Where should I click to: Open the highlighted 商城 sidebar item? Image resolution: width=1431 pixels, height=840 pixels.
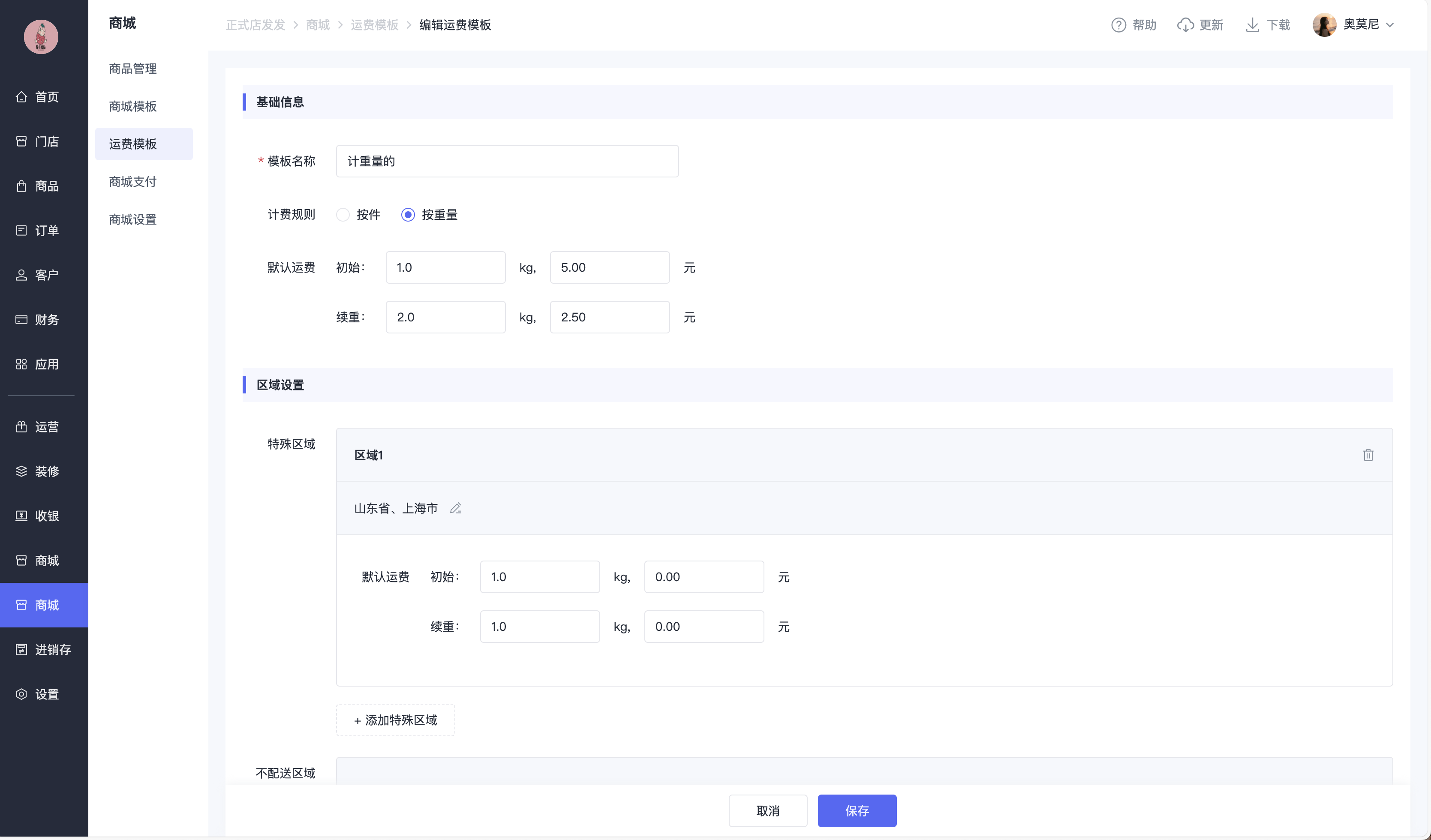point(44,605)
